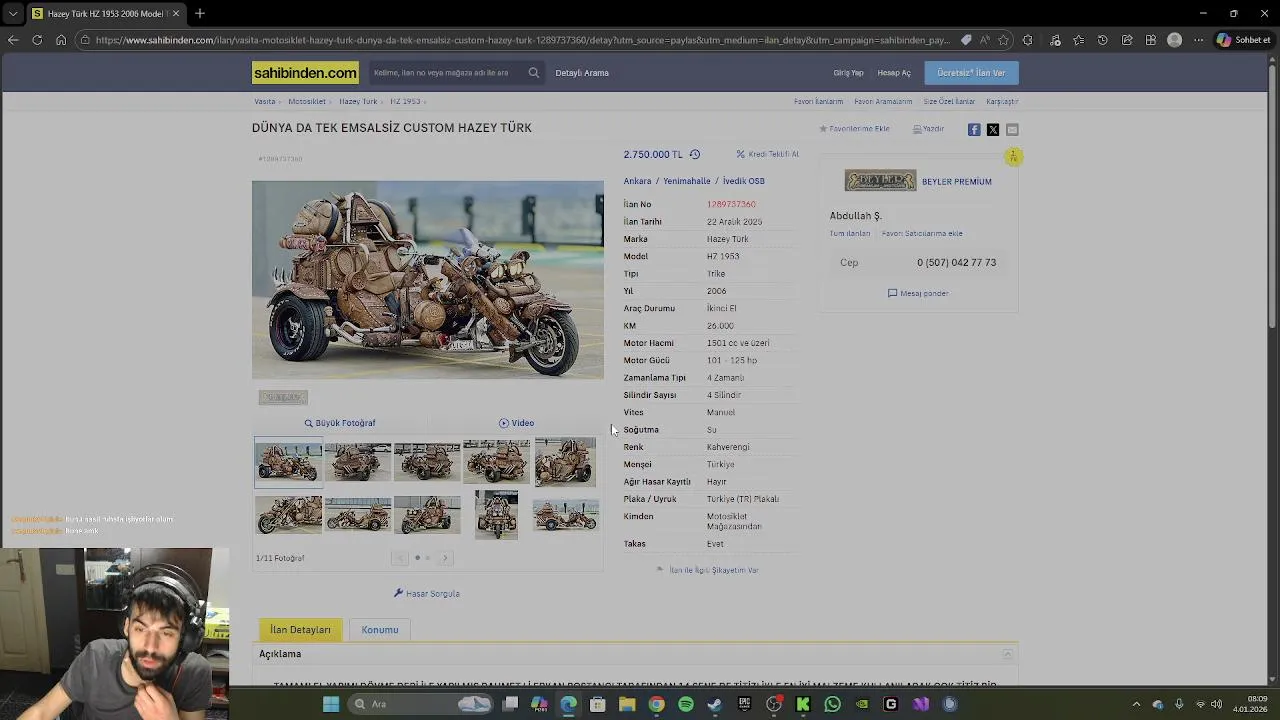
Task: Open Spotify from taskbar
Action: point(686,704)
